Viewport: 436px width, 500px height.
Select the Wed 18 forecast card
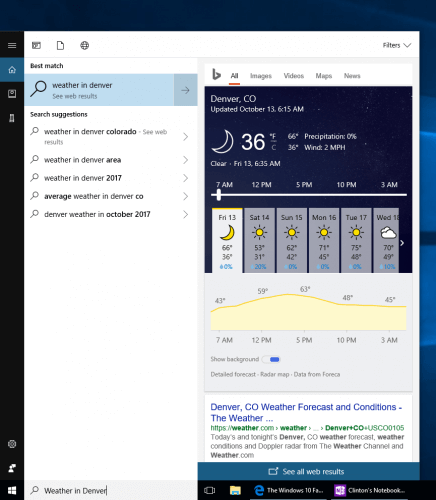386,240
